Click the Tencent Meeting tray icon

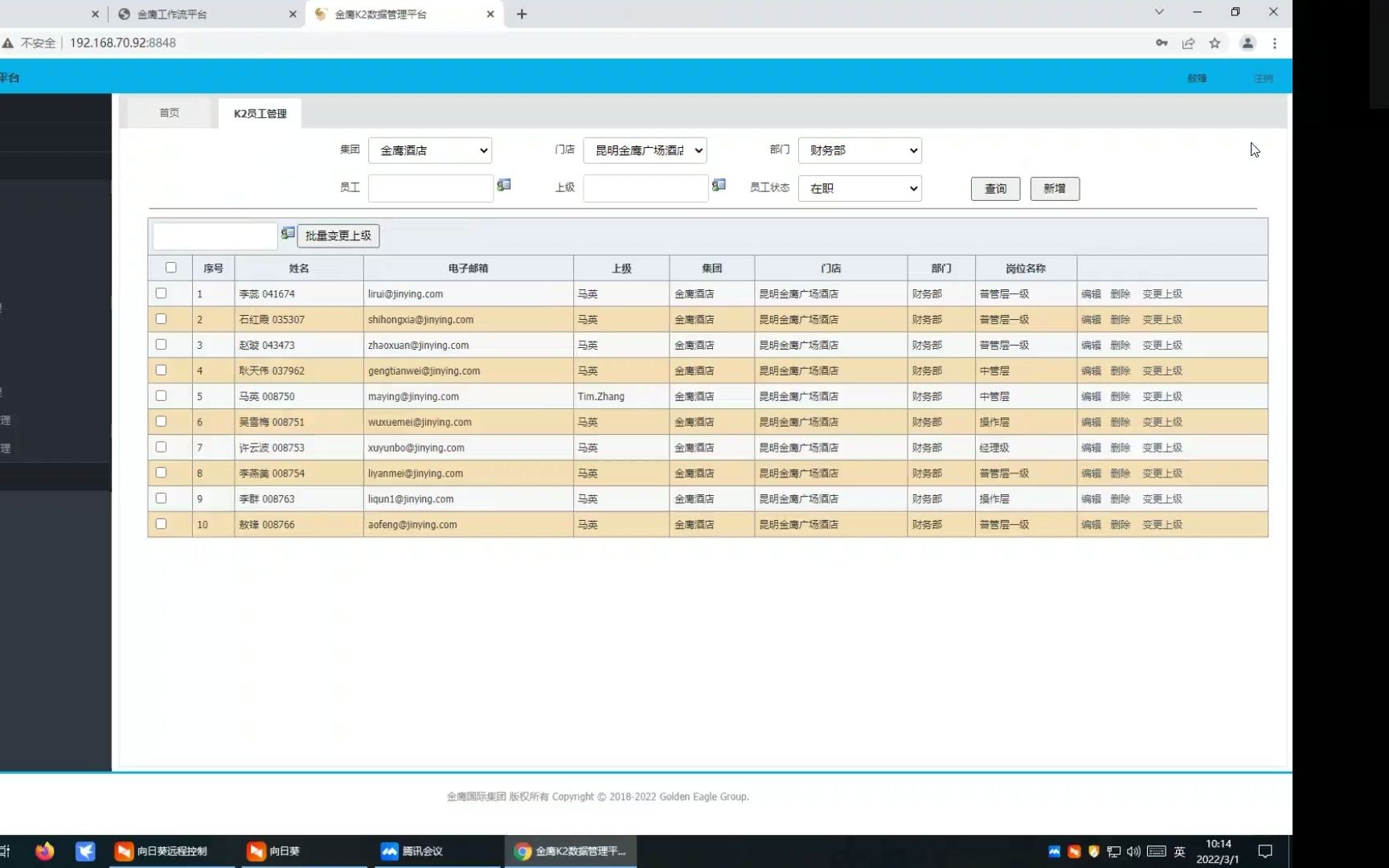(x=1054, y=851)
